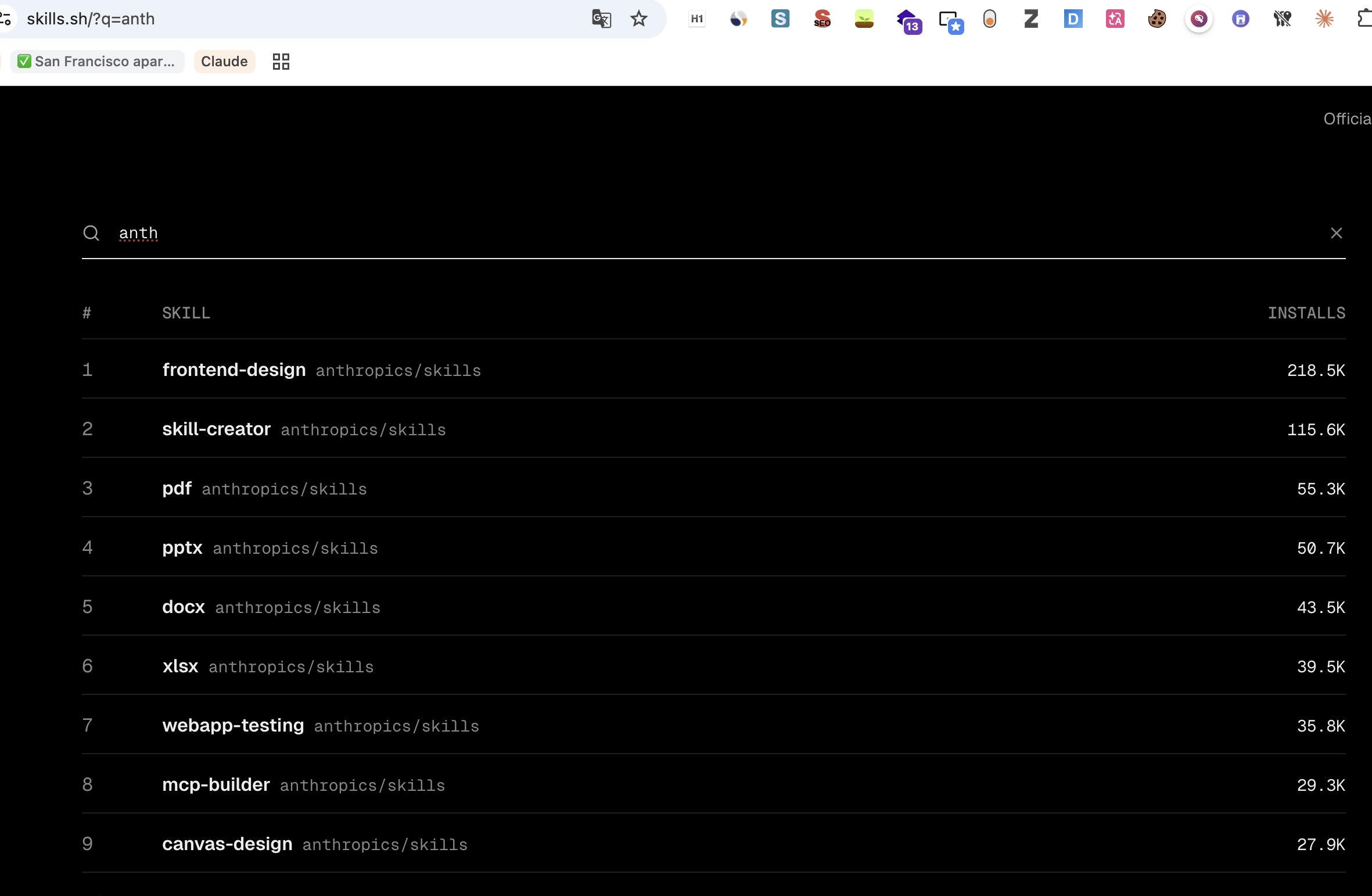This screenshot has width=1372, height=896.
Task: Click the cookie extension icon
Action: point(1156,19)
